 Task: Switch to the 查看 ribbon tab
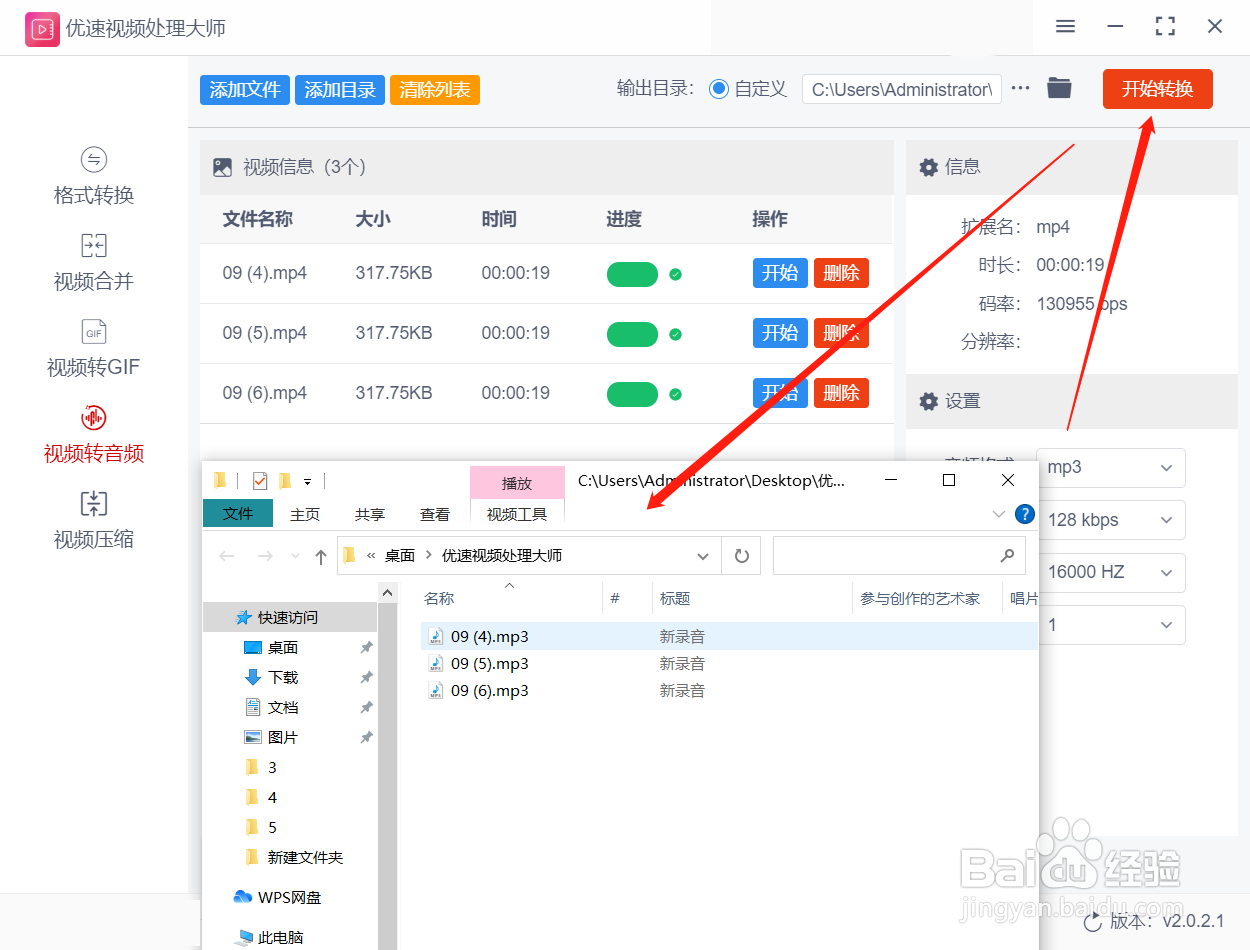435,514
